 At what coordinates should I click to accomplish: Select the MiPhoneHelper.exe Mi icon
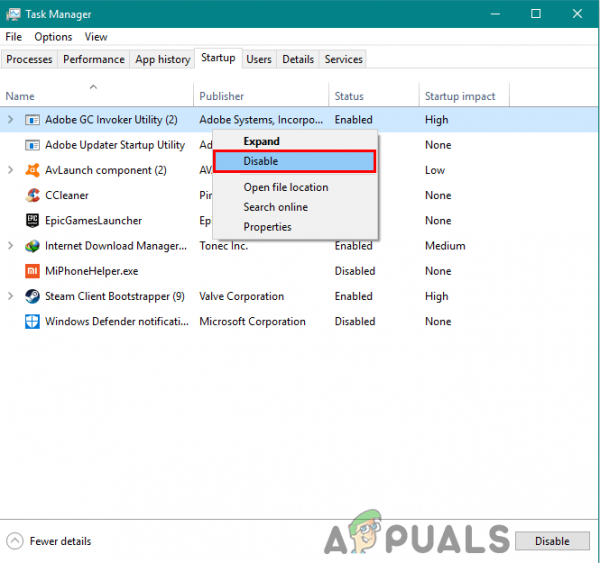pos(32,271)
